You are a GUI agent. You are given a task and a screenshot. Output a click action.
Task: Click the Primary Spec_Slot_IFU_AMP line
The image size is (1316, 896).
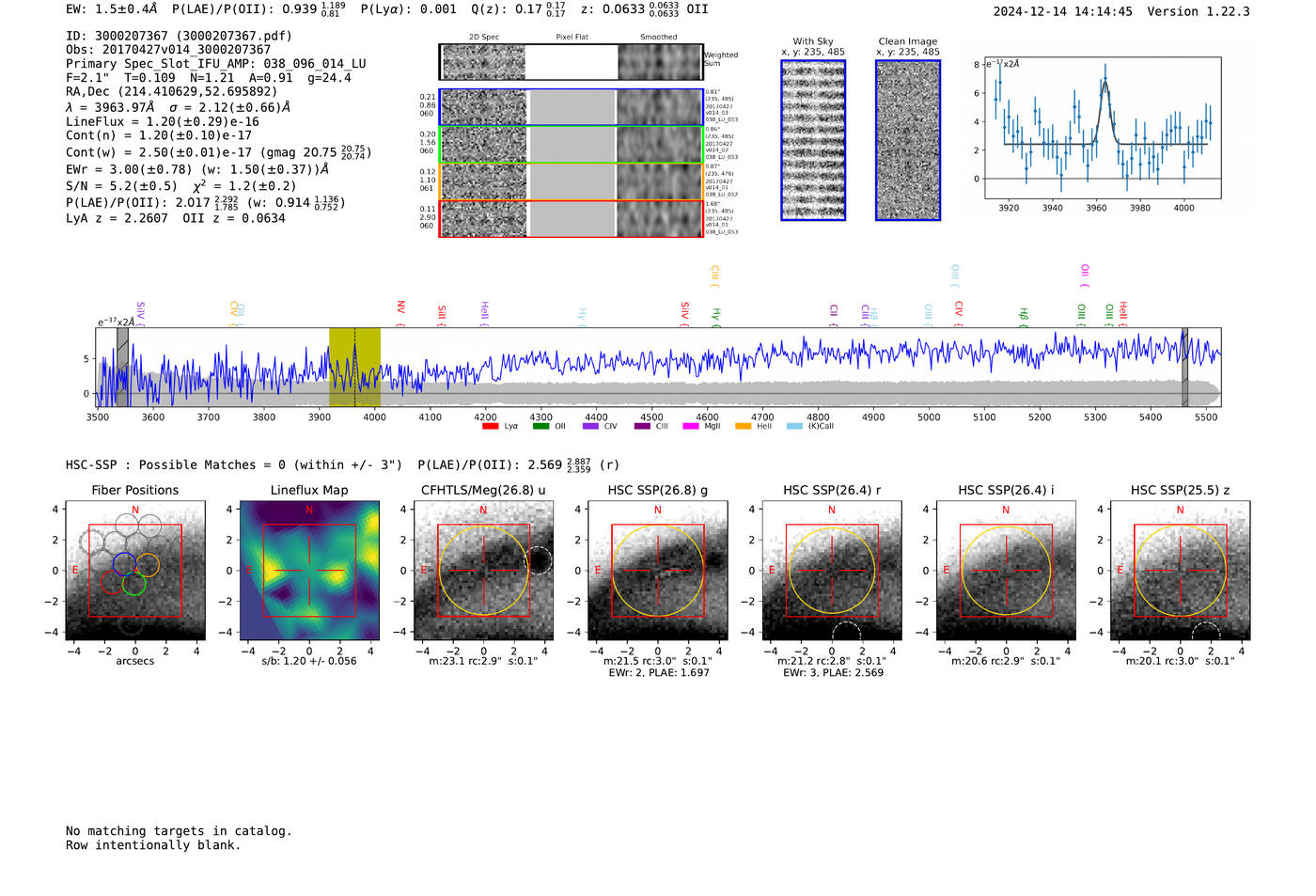[x=216, y=64]
